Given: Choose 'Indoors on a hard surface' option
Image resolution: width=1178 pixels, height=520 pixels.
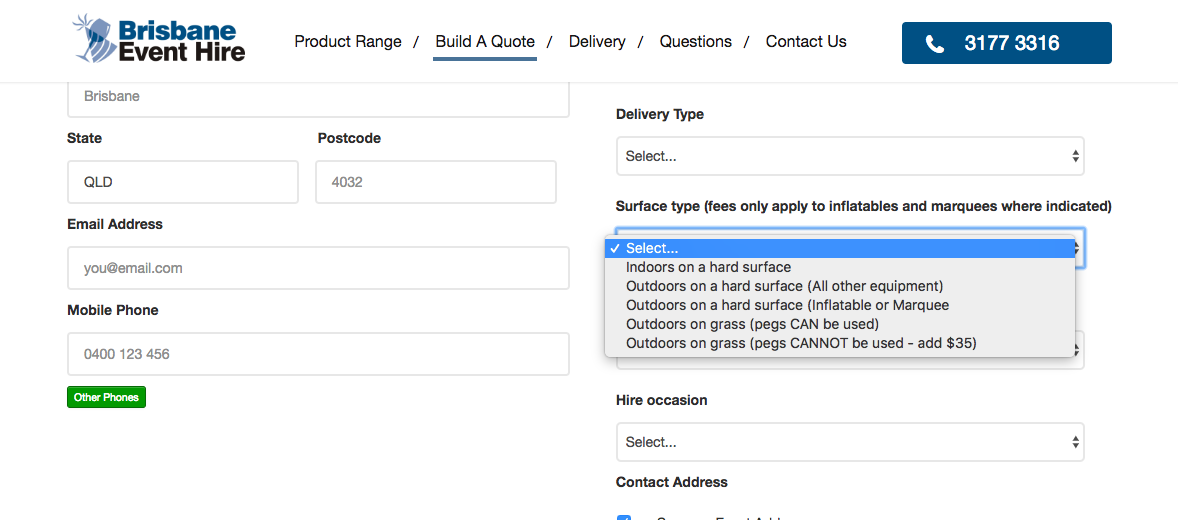Looking at the screenshot, I should [708, 267].
